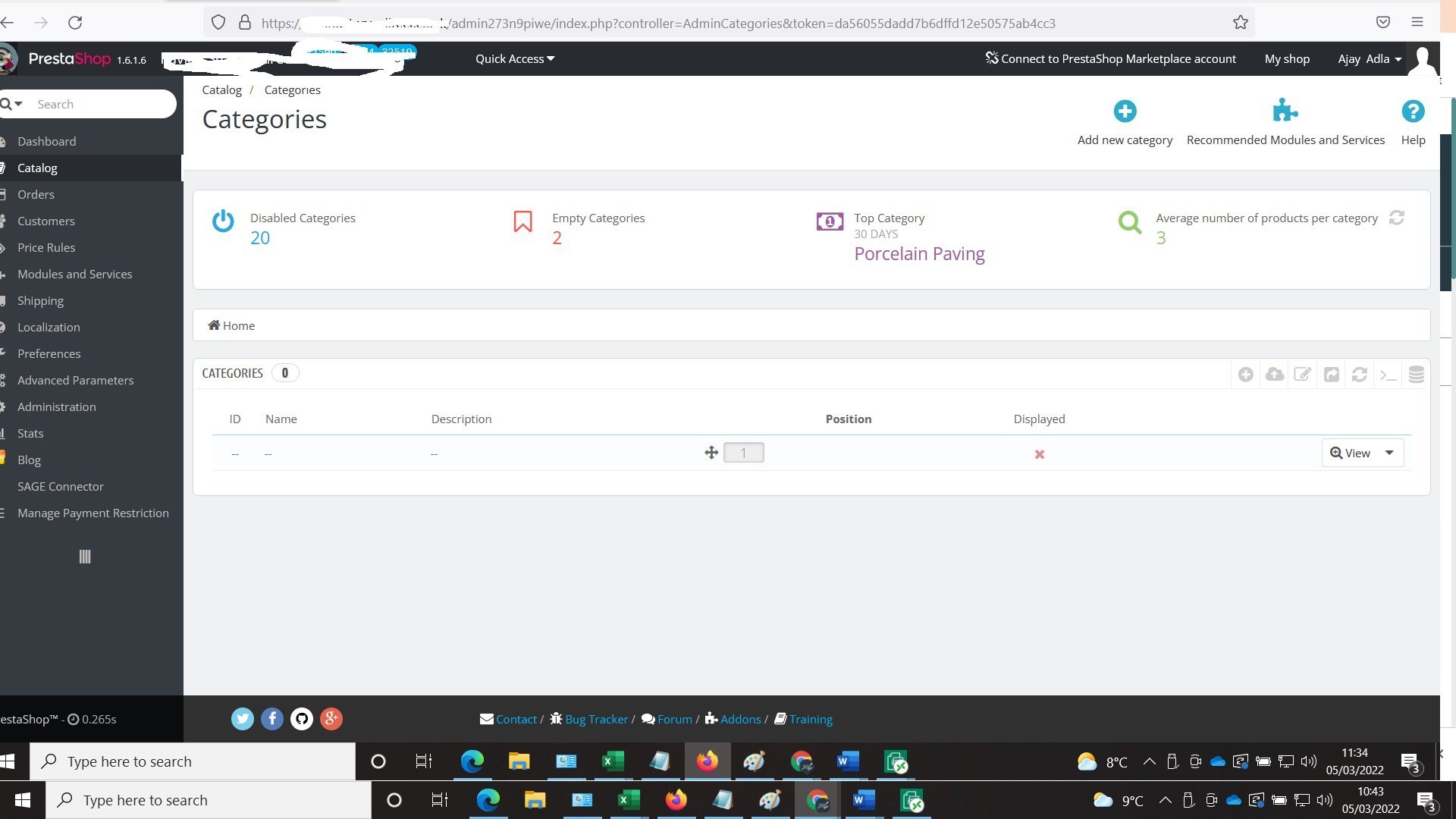
Task: Click the Show SQL query terminal icon
Action: point(1388,375)
